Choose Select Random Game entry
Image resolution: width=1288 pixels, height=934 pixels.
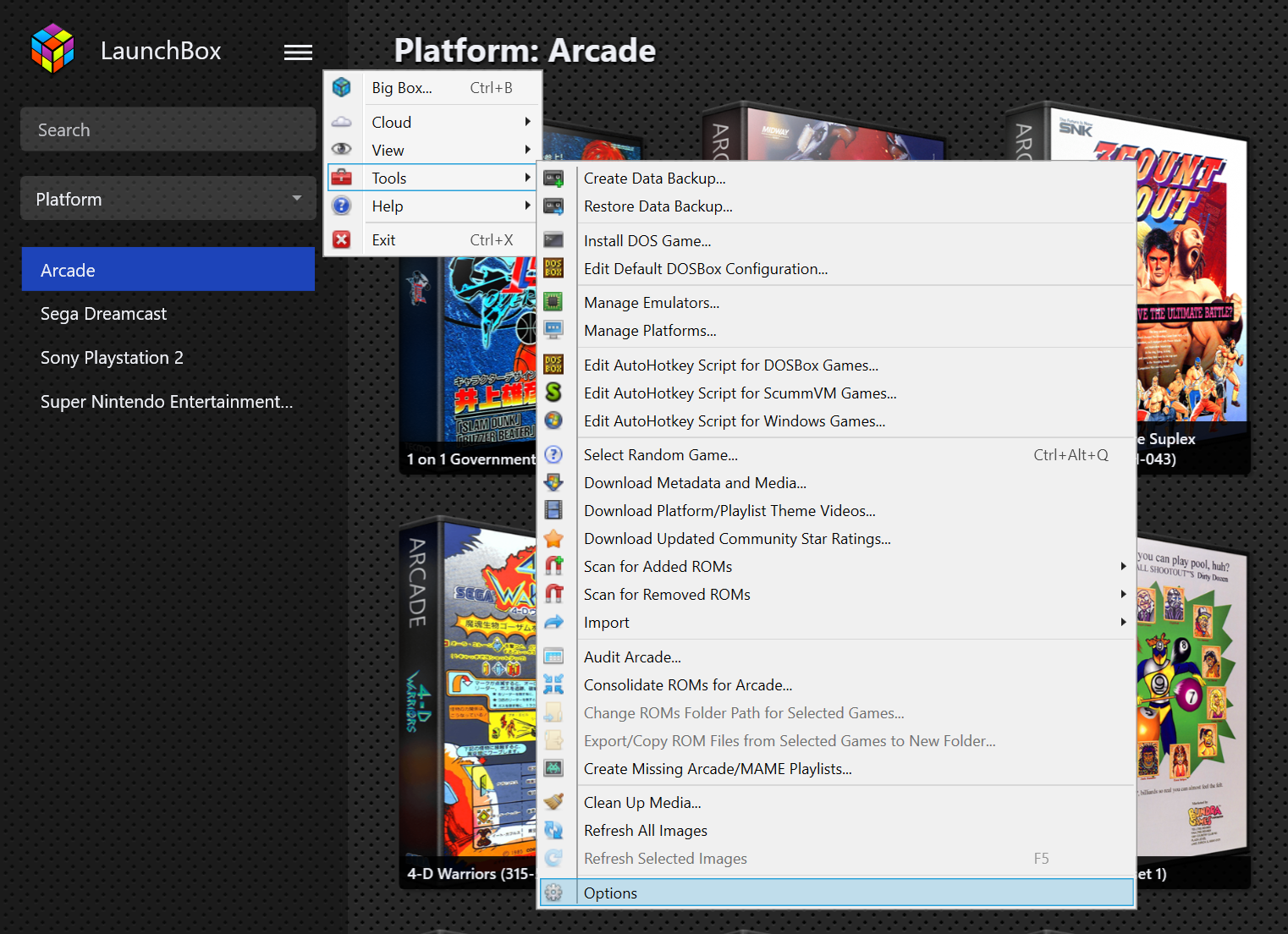(x=836, y=454)
